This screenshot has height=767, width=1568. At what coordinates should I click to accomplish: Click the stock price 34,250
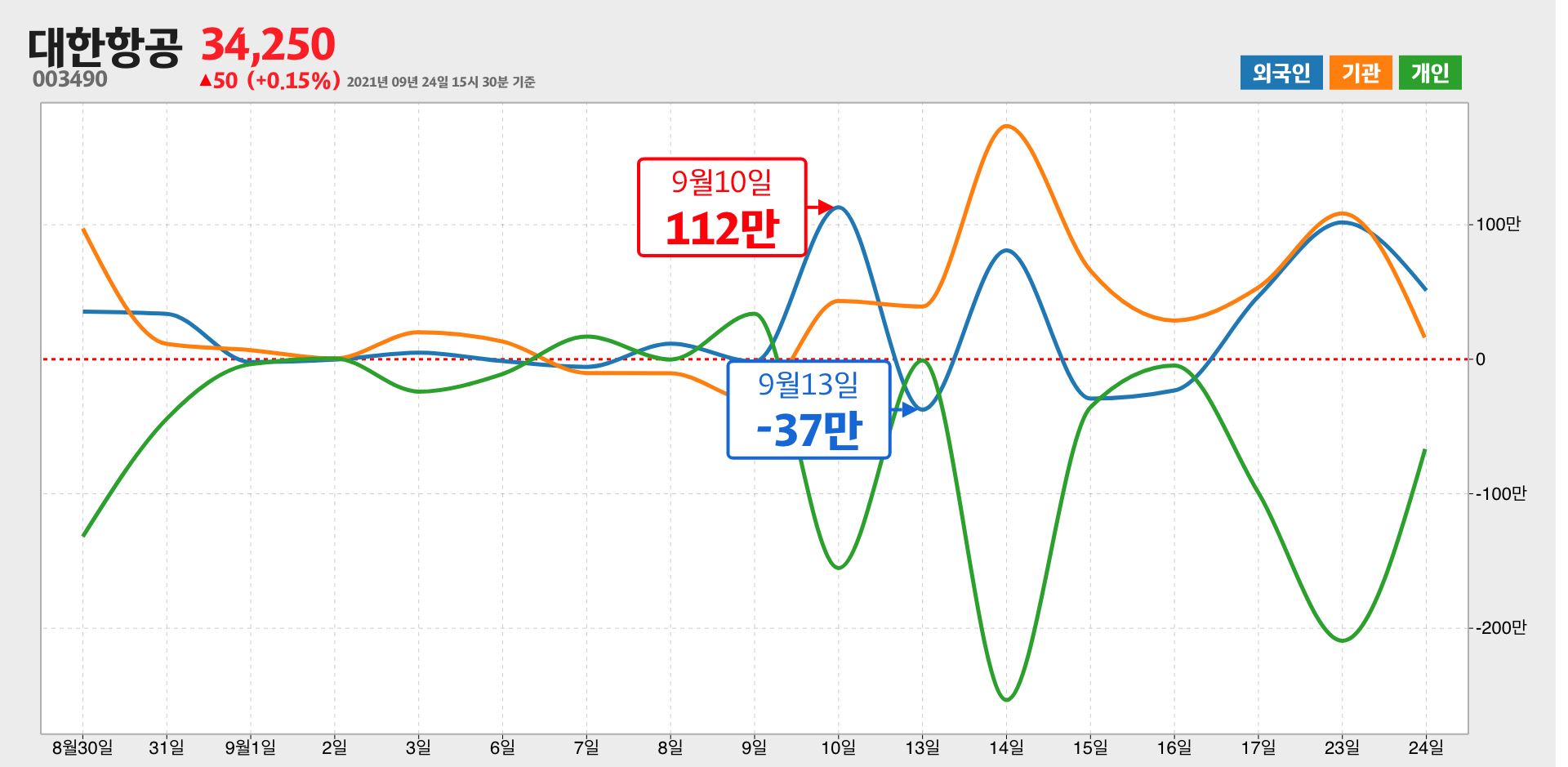[268, 44]
